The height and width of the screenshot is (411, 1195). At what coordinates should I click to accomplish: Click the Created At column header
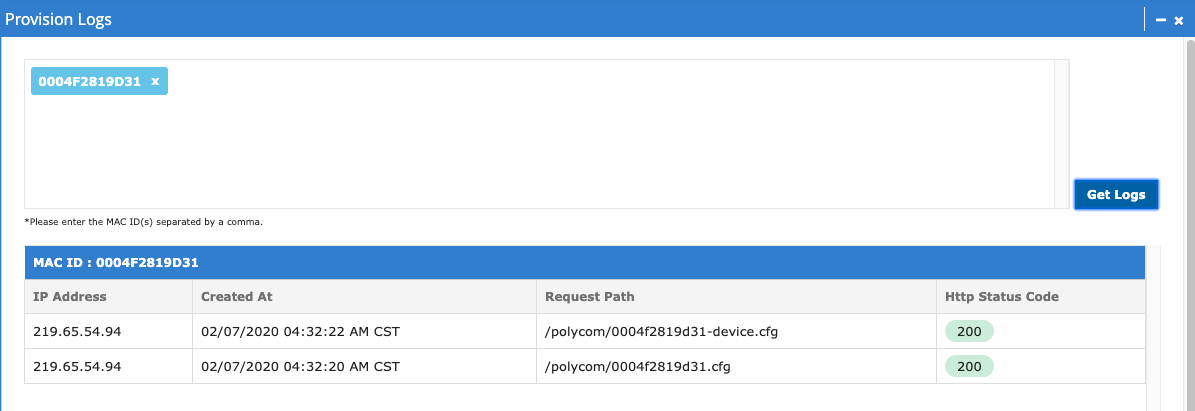coord(237,296)
